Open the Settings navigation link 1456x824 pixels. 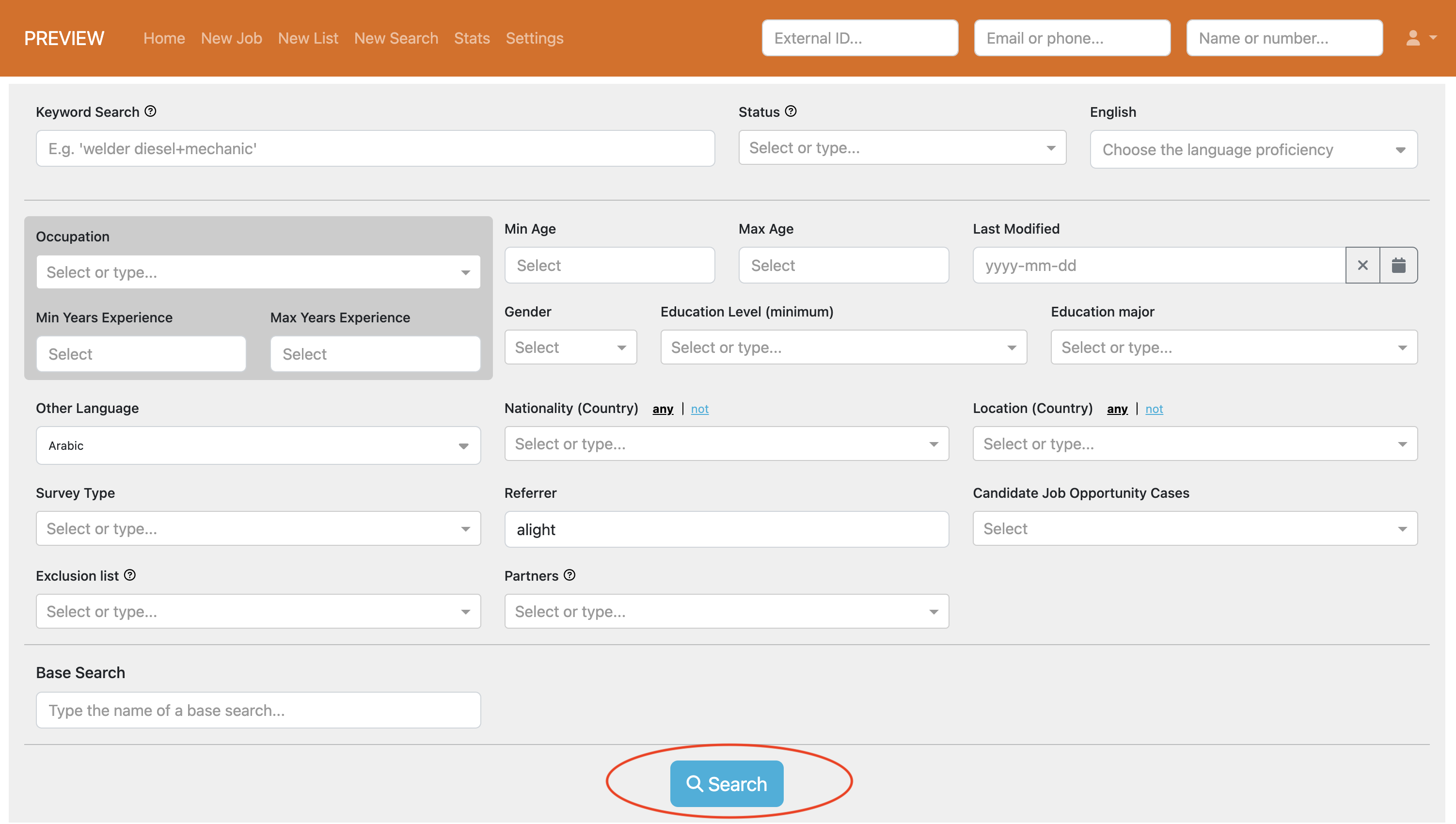(534, 38)
